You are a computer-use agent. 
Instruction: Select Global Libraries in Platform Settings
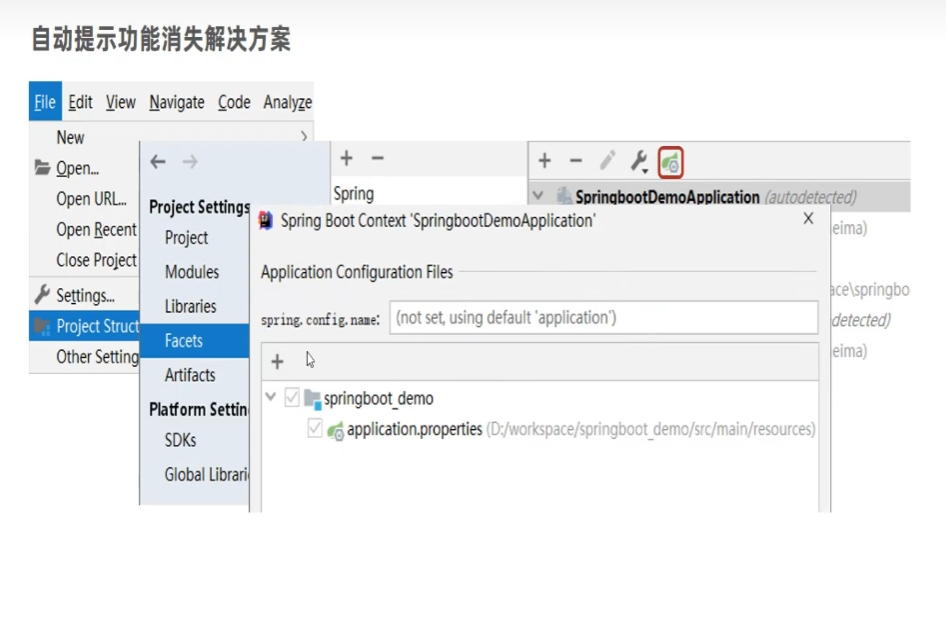(x=206, y=475)
